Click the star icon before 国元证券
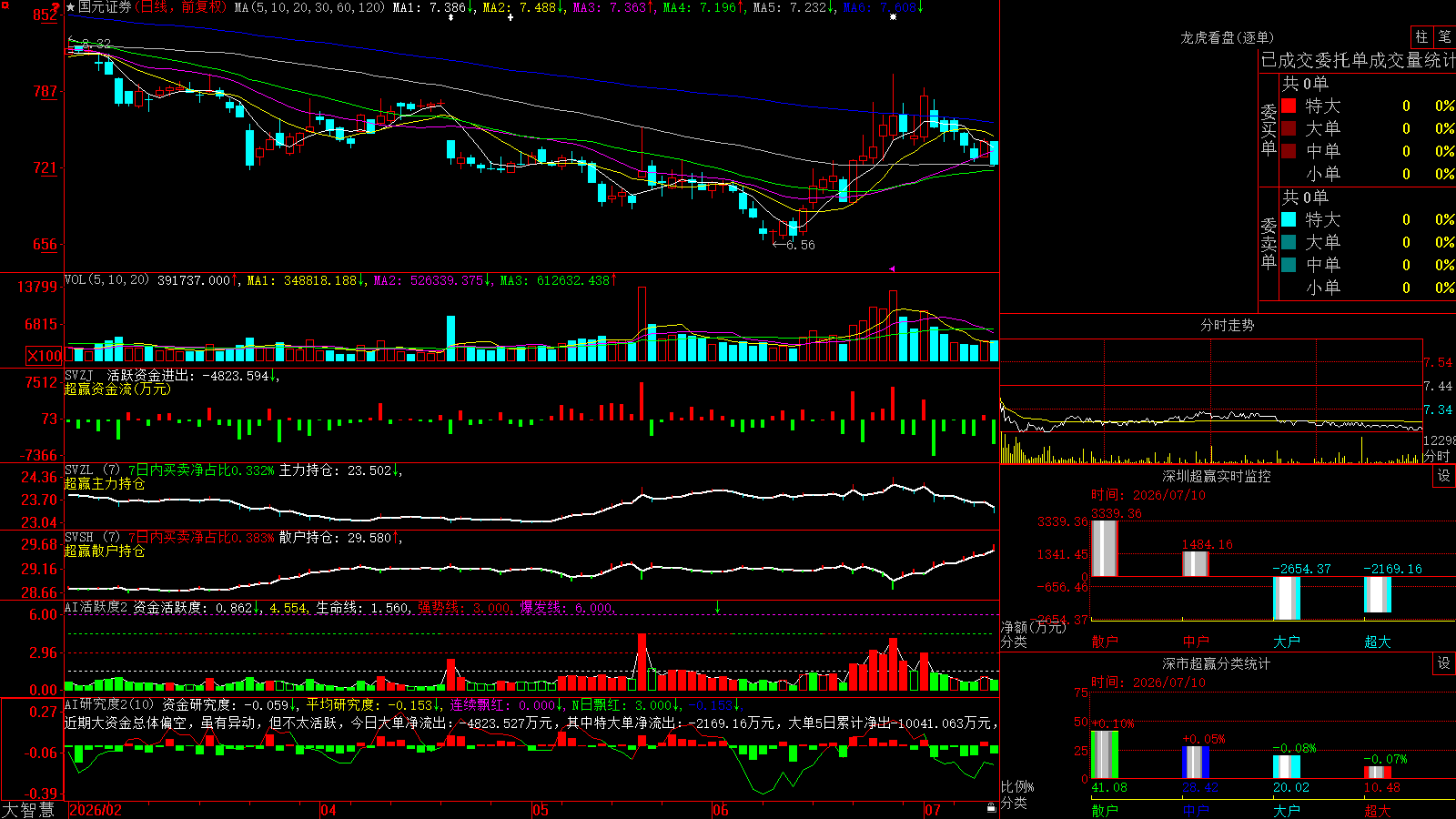1456x819 pixels. tap(71, 7)
